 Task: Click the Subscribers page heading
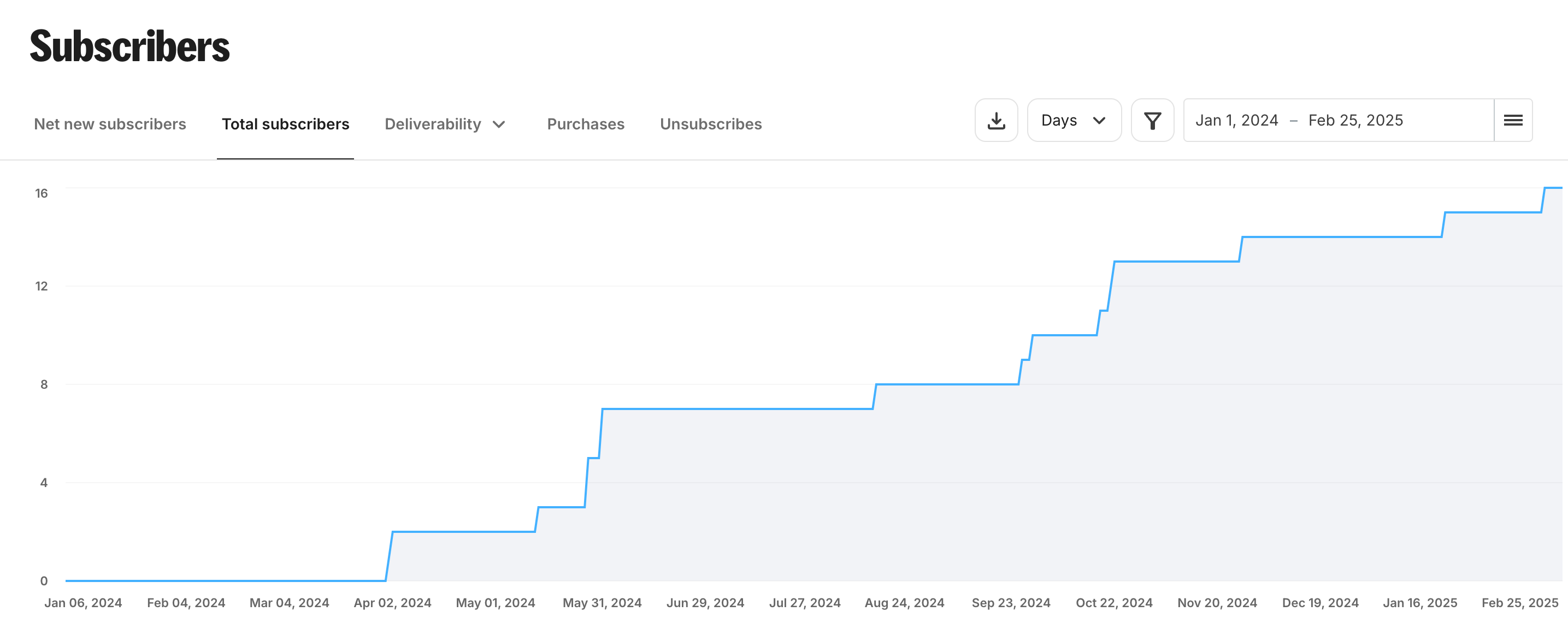point(129,47)
